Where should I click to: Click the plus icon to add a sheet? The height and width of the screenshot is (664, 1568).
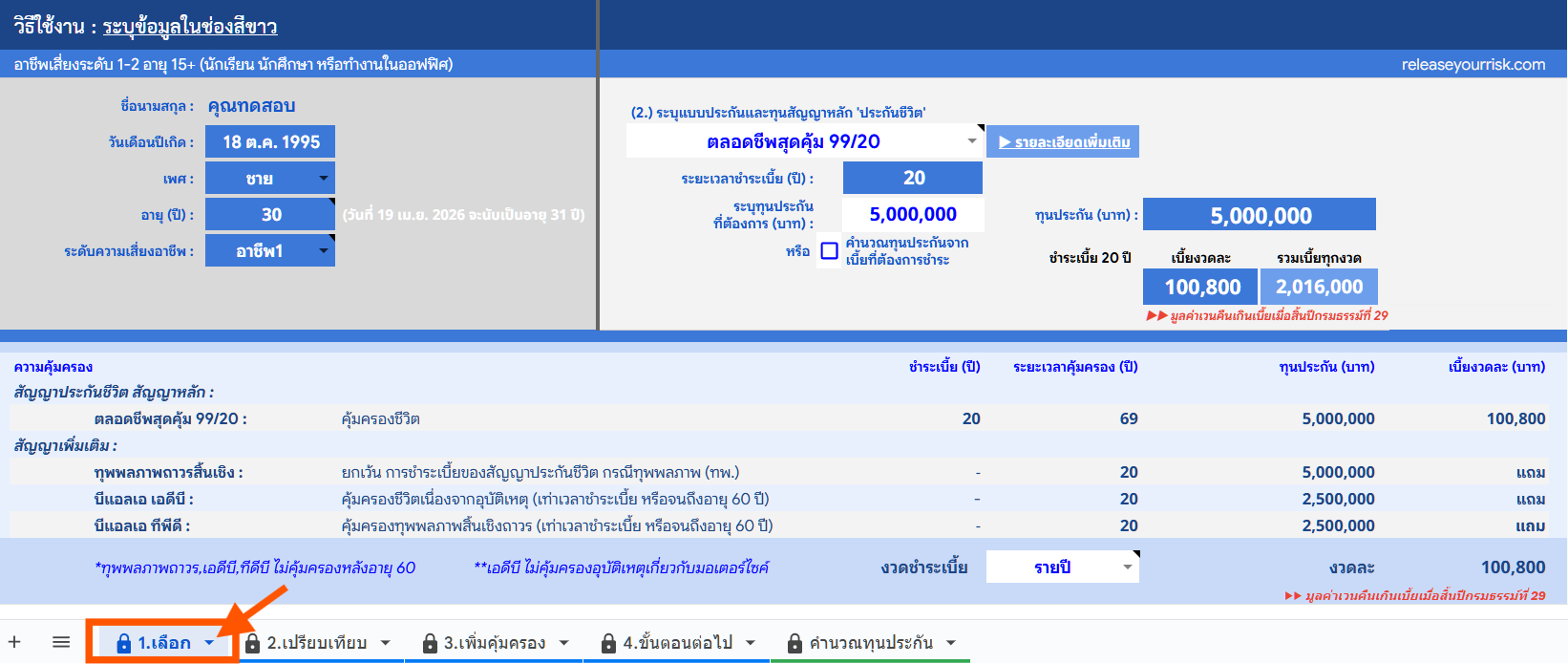point(14,643)
